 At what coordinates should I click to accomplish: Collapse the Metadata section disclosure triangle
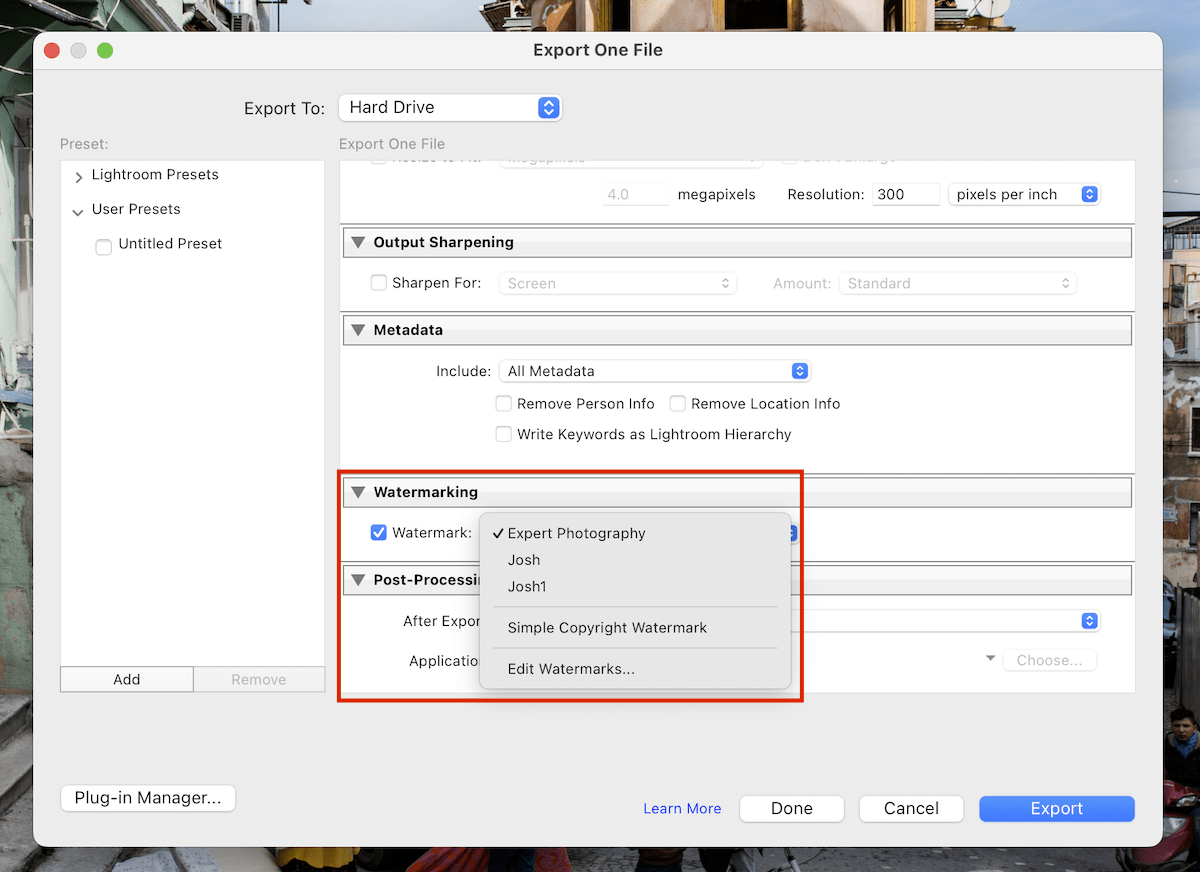coord(358,329)
